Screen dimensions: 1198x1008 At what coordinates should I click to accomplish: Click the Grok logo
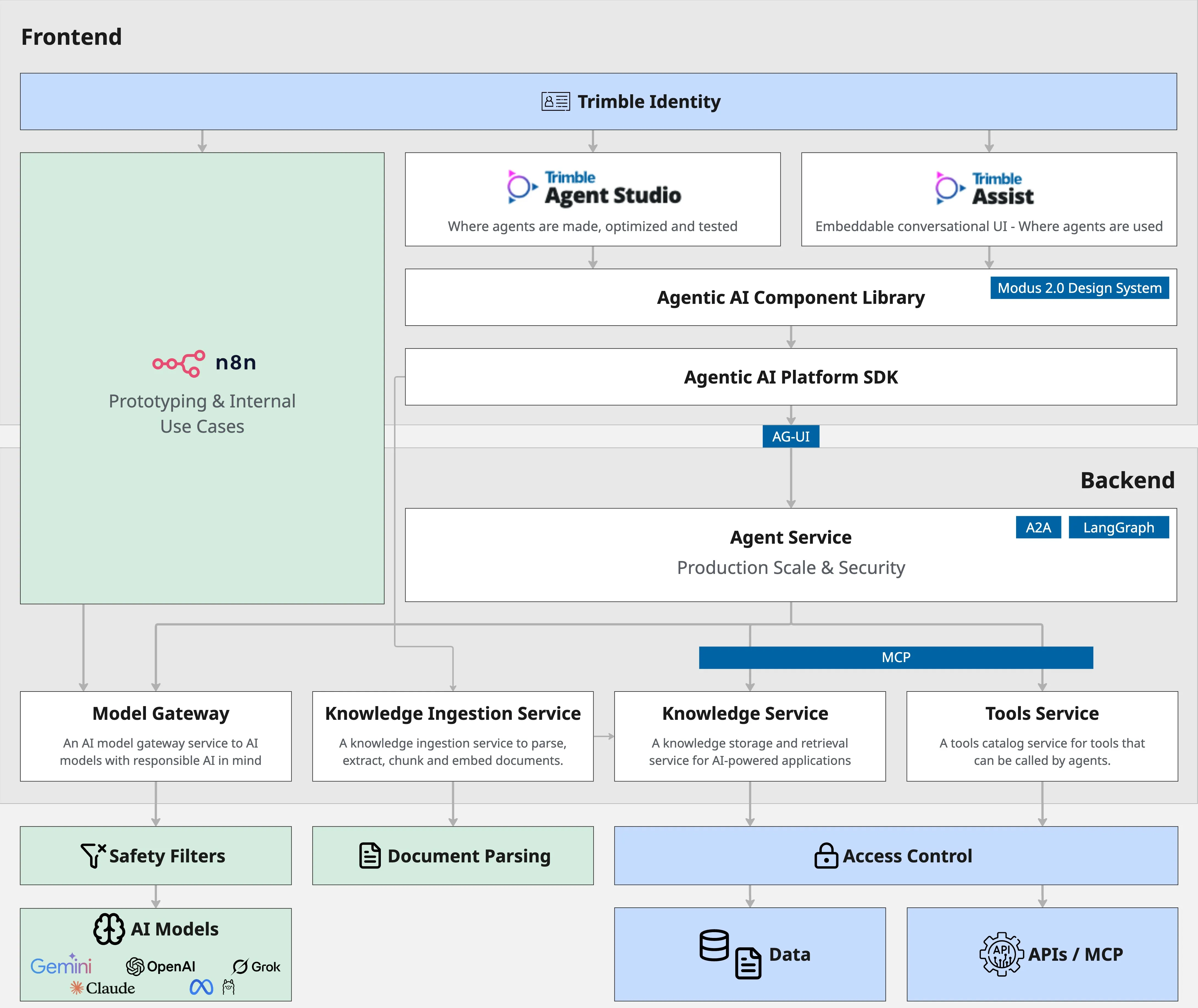(256, 966)
